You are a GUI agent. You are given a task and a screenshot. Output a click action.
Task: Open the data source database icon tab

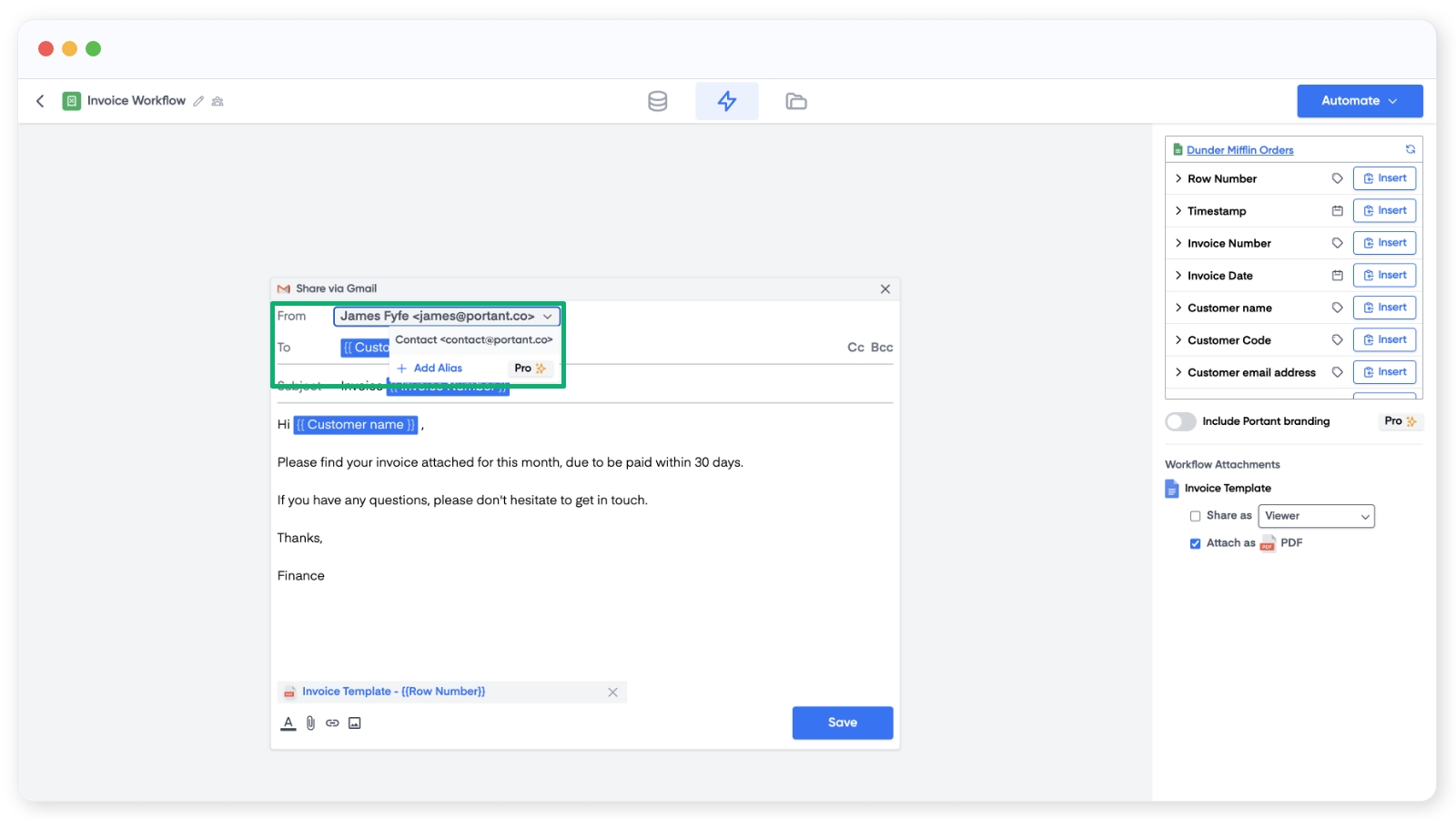coord(657,101)
